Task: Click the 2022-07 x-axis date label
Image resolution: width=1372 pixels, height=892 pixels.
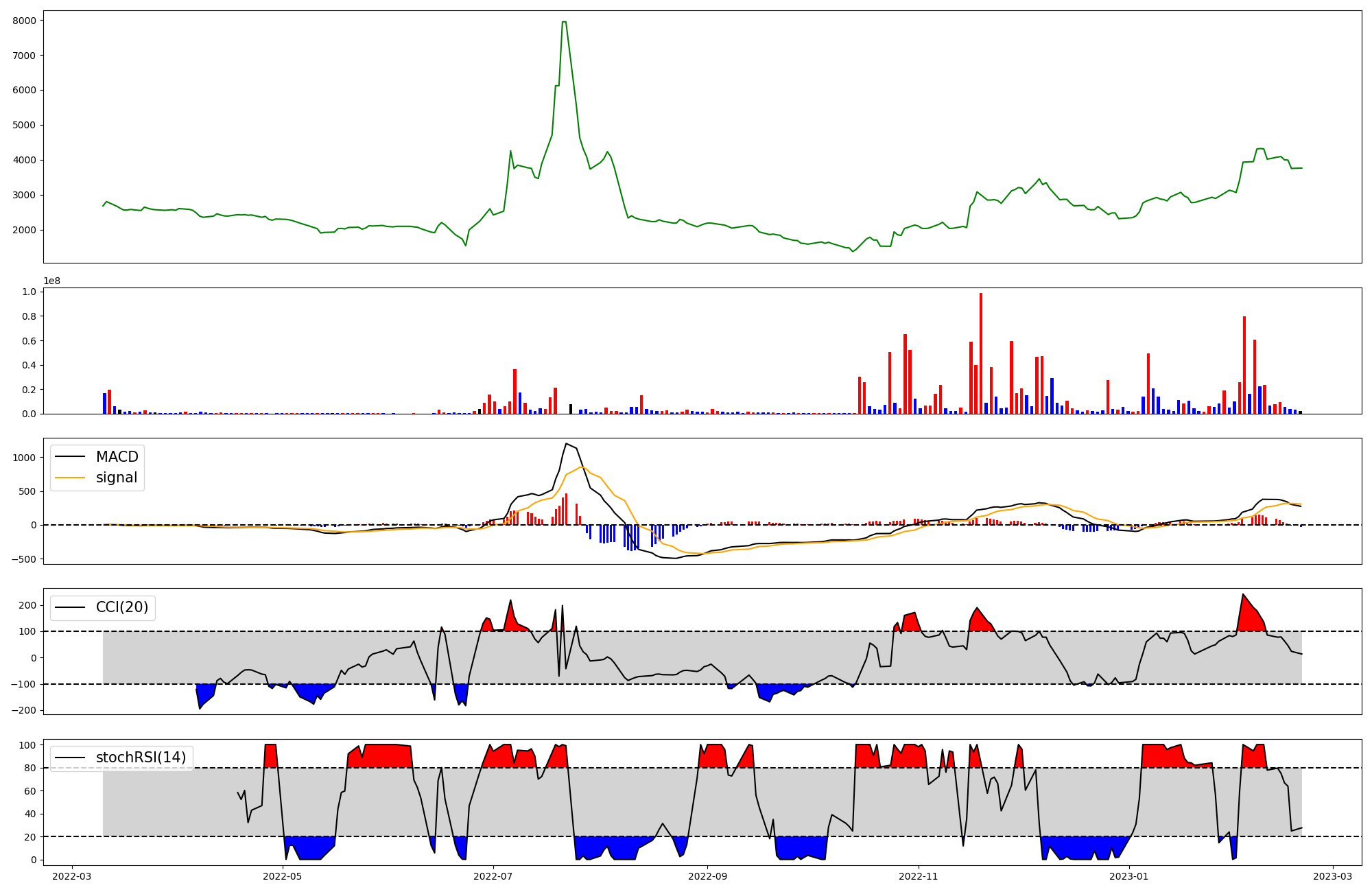Action: point(493,876)
